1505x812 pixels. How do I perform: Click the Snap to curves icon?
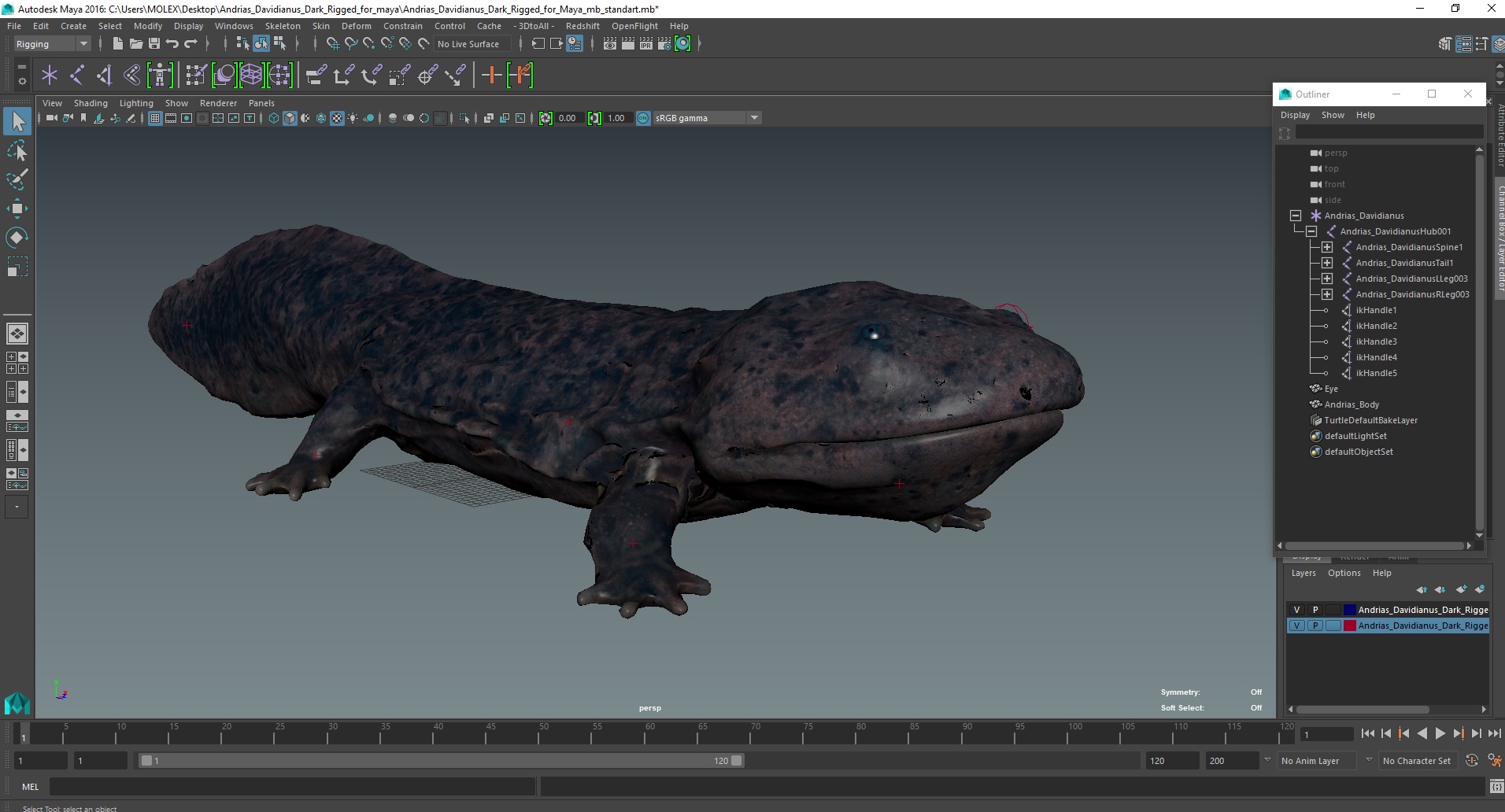click(x=351, y=44)
